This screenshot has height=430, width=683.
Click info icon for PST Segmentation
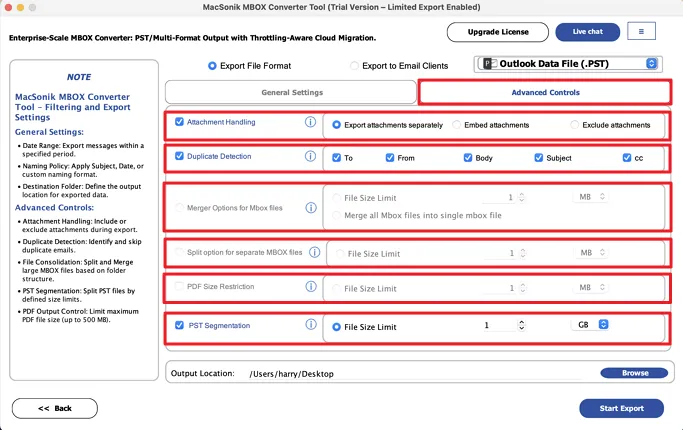(311, 324)
